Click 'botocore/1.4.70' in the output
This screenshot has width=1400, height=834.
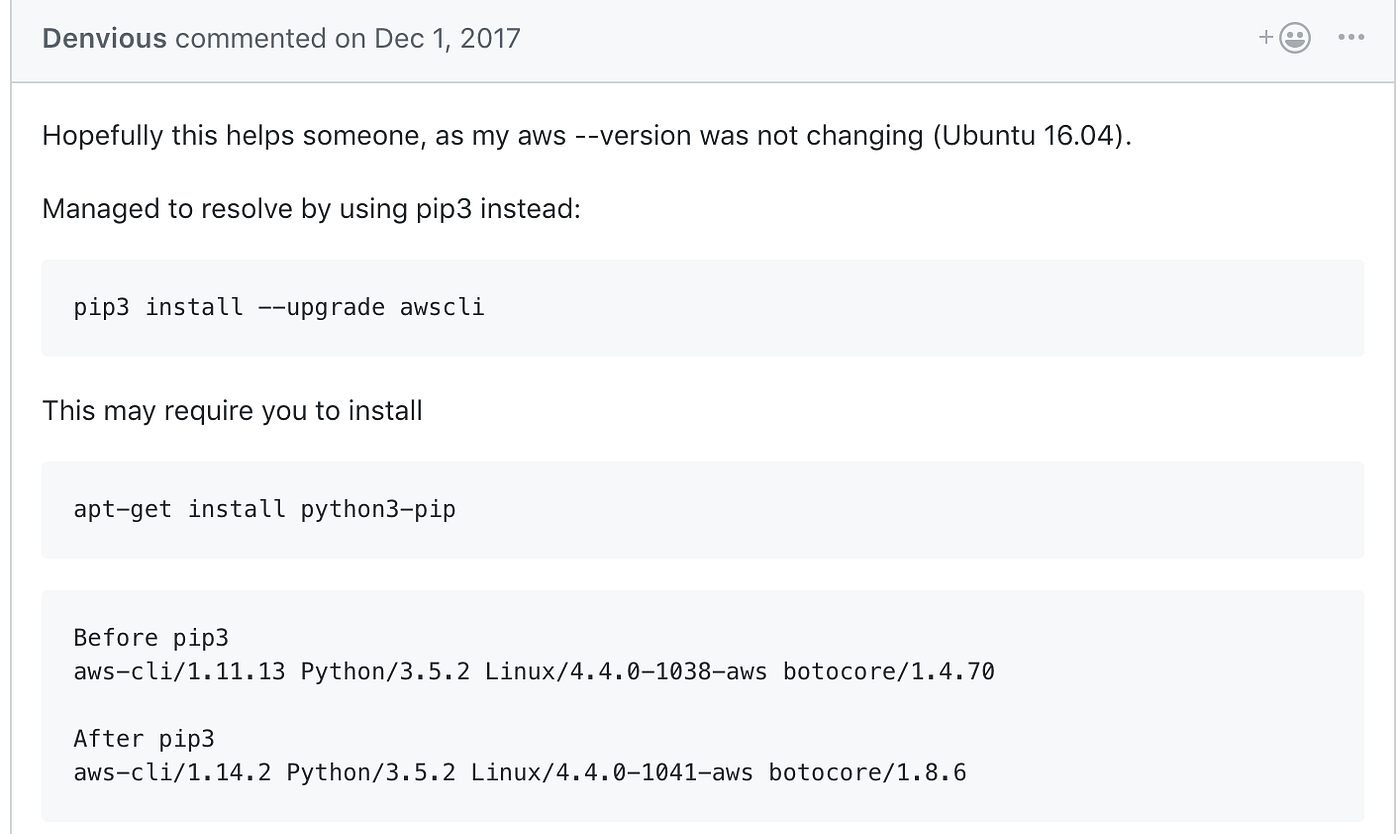coord(888,671)
